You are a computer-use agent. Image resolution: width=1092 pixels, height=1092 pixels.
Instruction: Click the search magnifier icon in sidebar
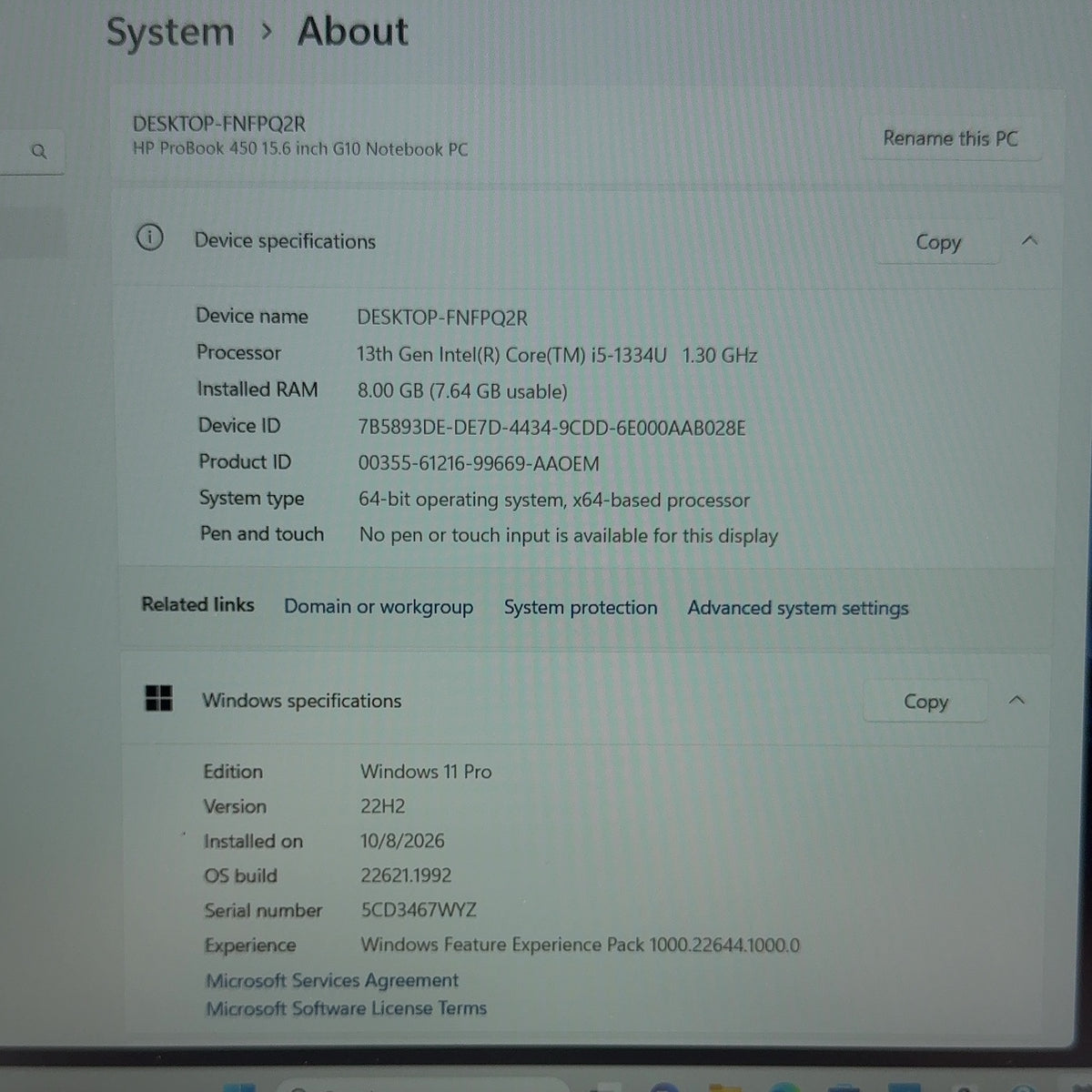(x=38, y=151)
